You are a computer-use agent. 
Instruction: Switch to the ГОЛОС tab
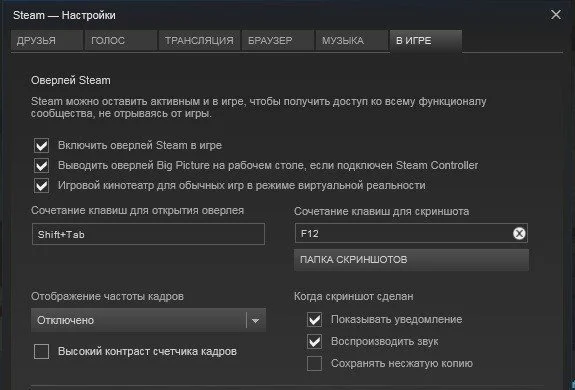(x=121, y=40)
